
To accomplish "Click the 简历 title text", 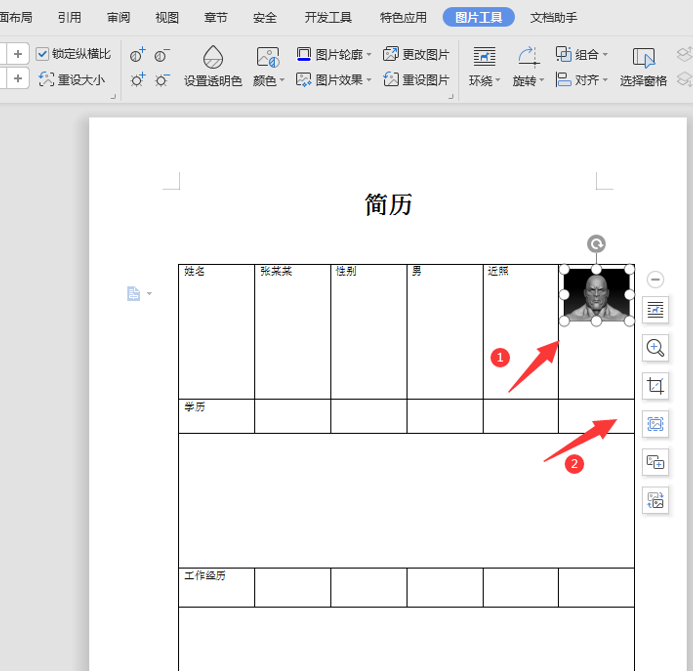I will tap(388, 205).
